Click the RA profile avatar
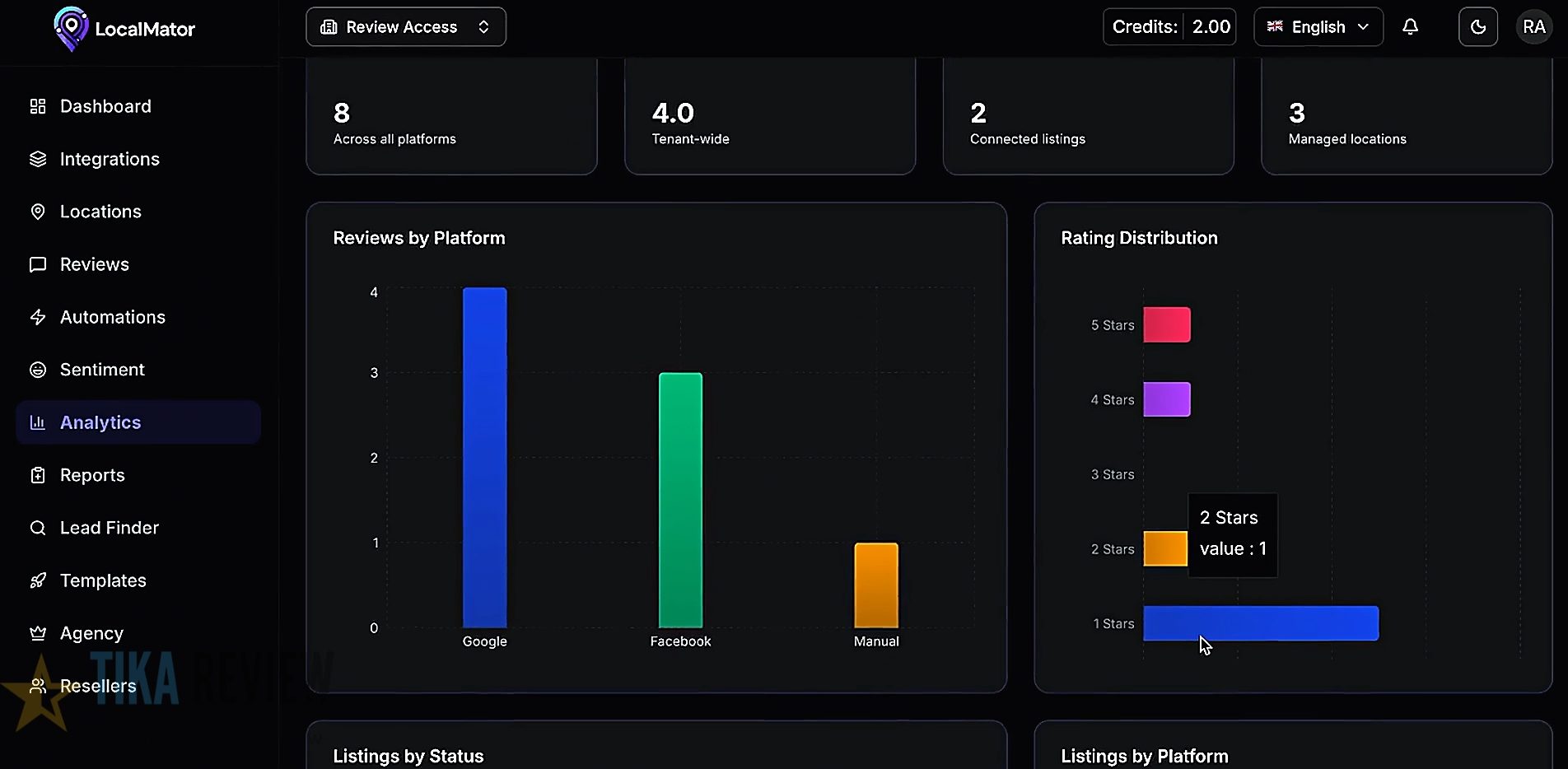1568x769 pixels. (x=1533, y=26)
